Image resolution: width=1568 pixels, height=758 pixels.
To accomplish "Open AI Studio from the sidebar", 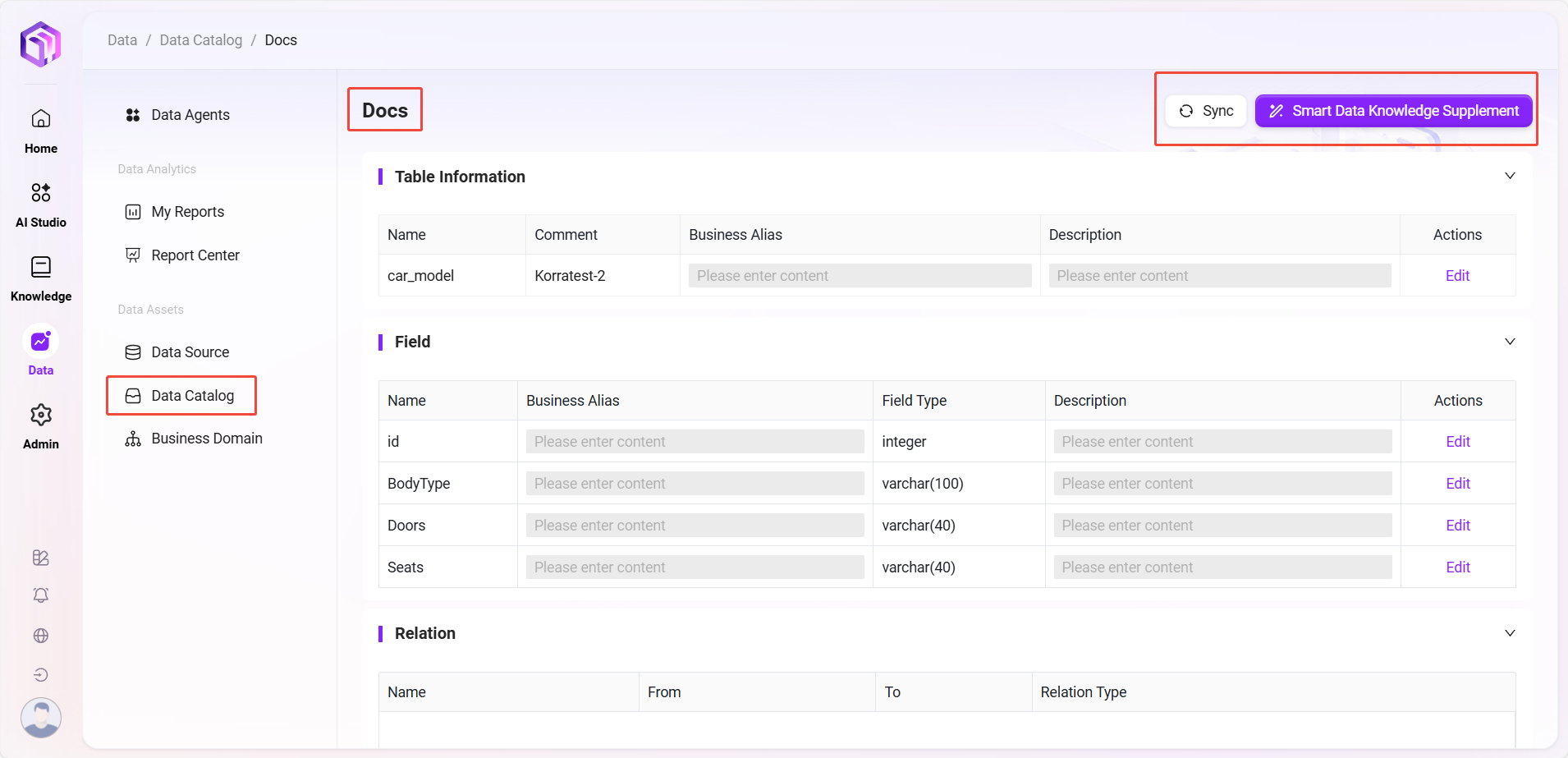I will coord(41,204).
